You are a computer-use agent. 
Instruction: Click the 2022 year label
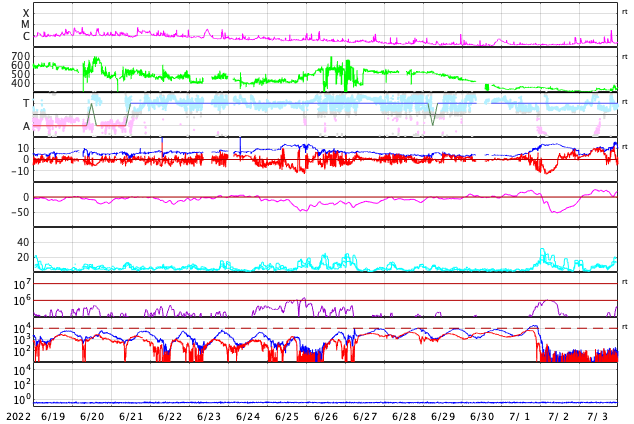point(19,417)
